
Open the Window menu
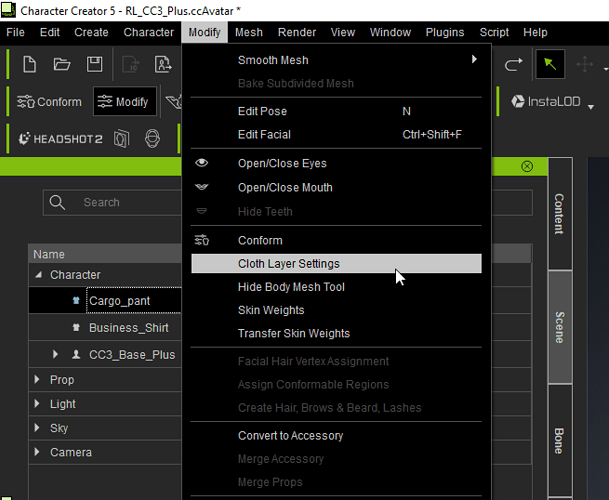pyautogui.click(x=390, y=32)
